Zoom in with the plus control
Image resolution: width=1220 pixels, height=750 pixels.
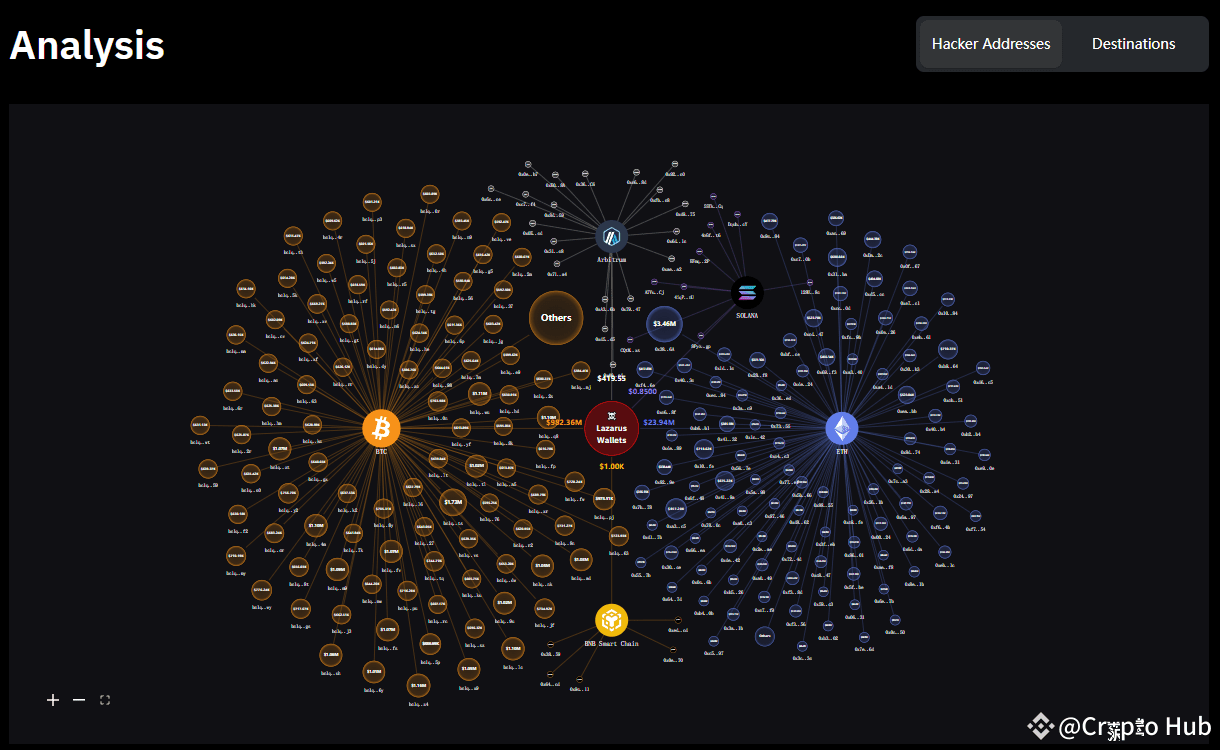(53, 700)
